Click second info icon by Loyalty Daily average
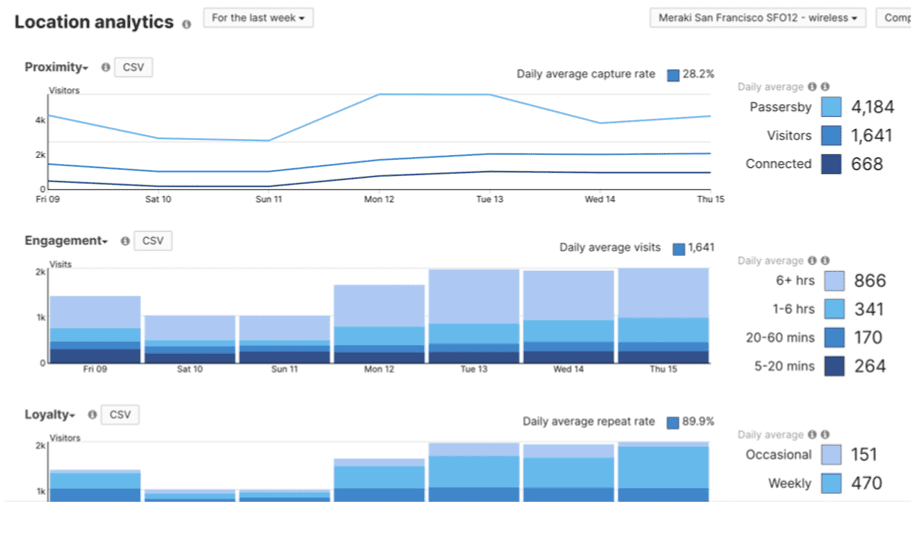This screenshot has width=911, height=555. 825,435
